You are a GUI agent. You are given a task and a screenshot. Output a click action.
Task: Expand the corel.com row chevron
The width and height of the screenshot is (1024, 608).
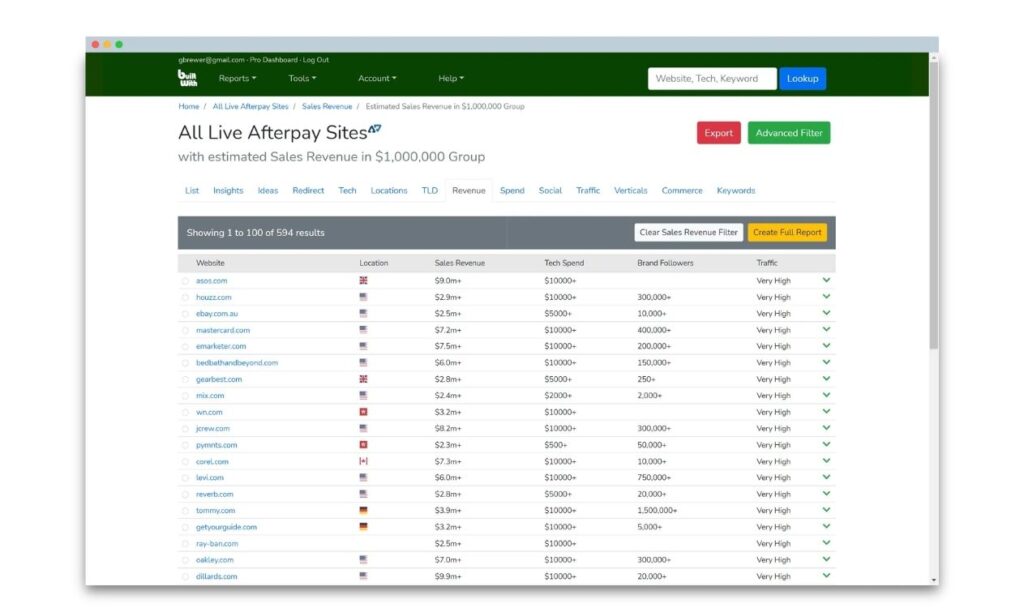point(826,460)
